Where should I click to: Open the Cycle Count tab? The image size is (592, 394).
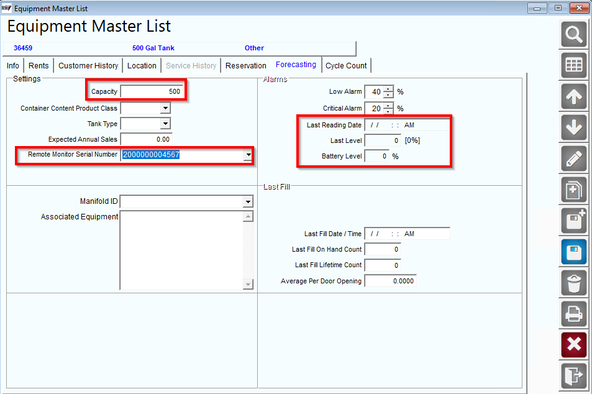pos(346,66)
